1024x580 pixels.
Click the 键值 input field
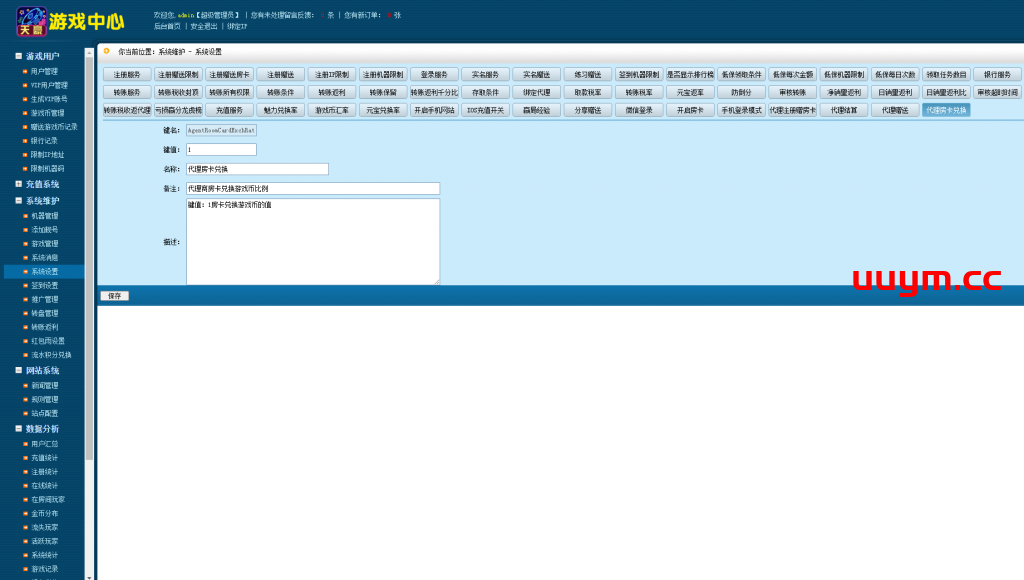click(x=221, y=149)
